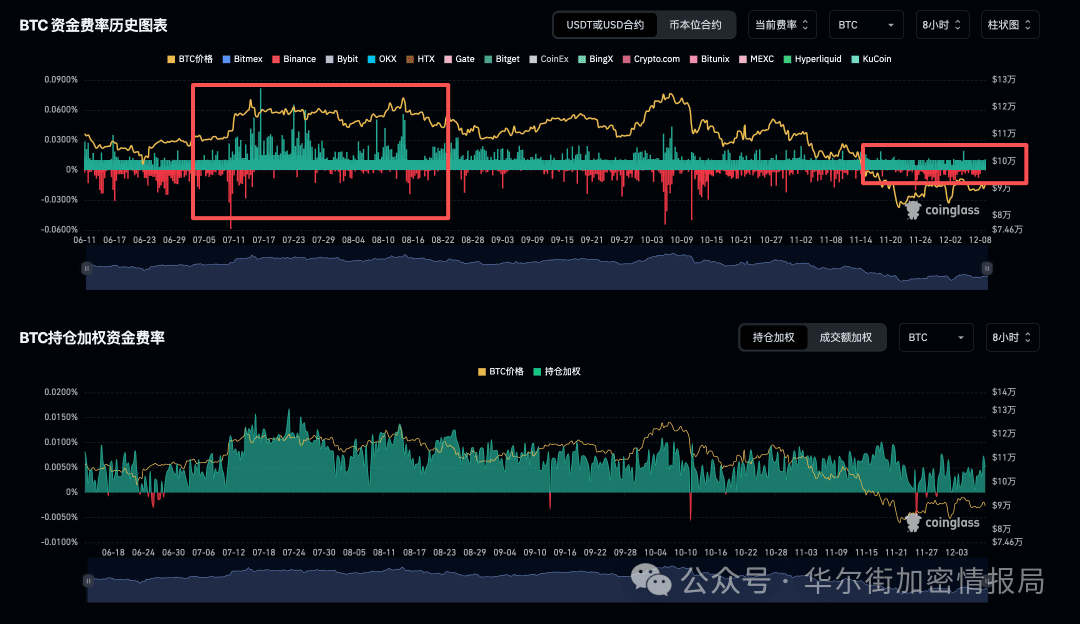The image size is (1080, 624).
Task: Click the 10-09 date label on top chart
Action: coord(682,240)
